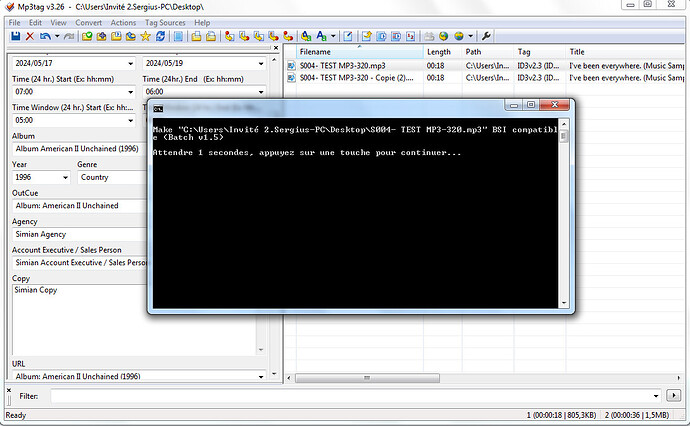The image size is (690, 426).
Task: Click the Auto-numbering wizard '1 2' icon
Action: click(x=411, y=36)
